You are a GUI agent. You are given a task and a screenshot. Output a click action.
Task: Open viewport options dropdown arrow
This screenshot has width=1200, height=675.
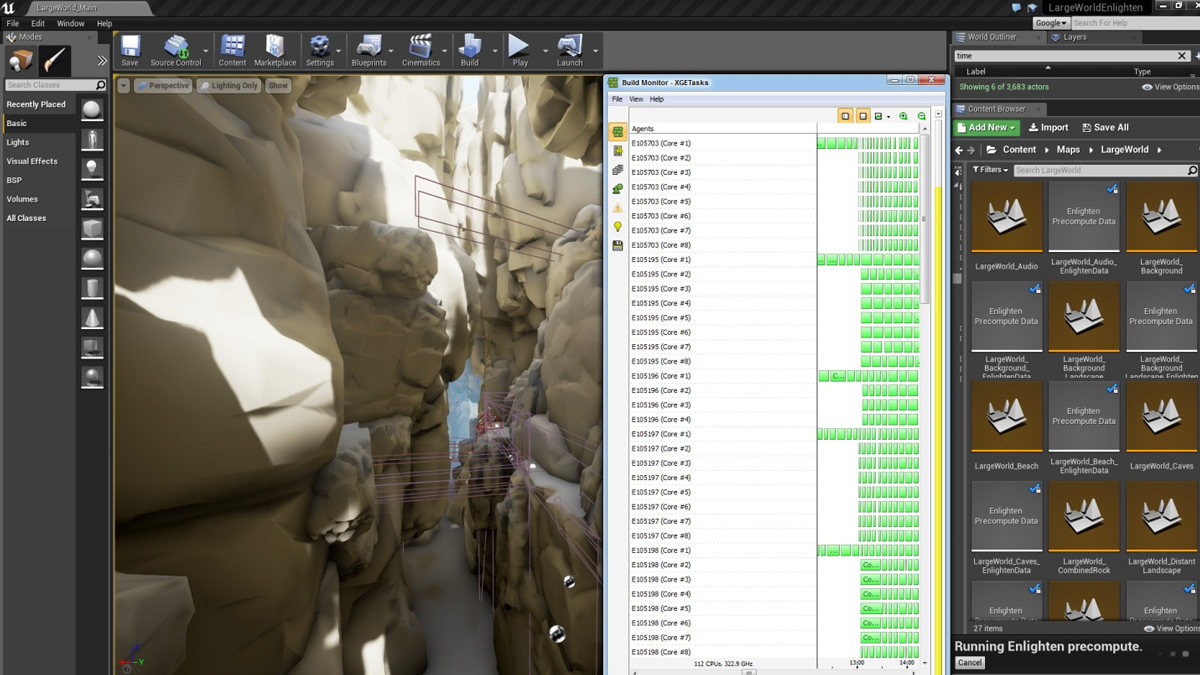(123, 86)
